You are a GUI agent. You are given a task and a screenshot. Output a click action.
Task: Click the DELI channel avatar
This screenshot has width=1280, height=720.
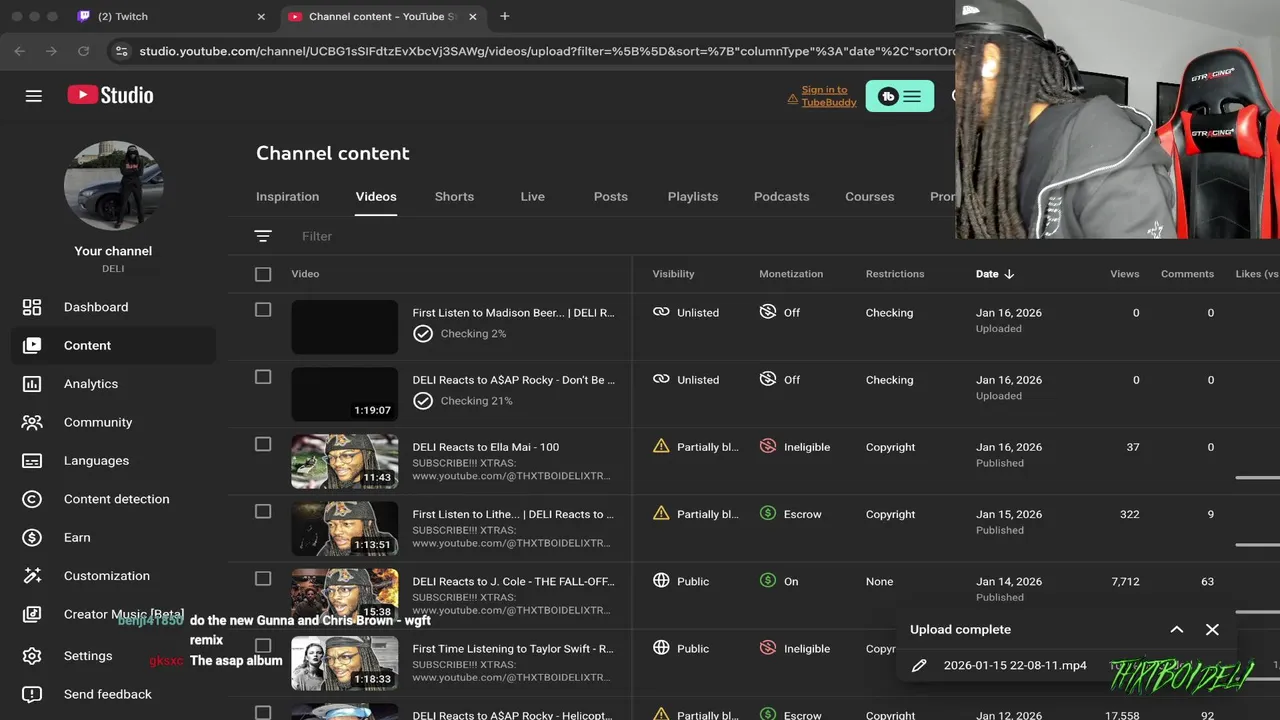click(113, 186)
